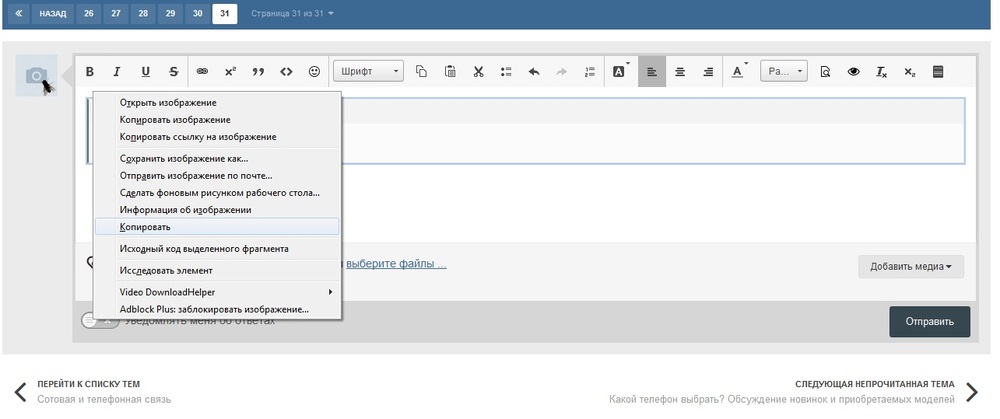This screenshot has width=1000, height=419.
Task: Choose Сохранить изображение как… menu entry
Action: click(184, 158)
